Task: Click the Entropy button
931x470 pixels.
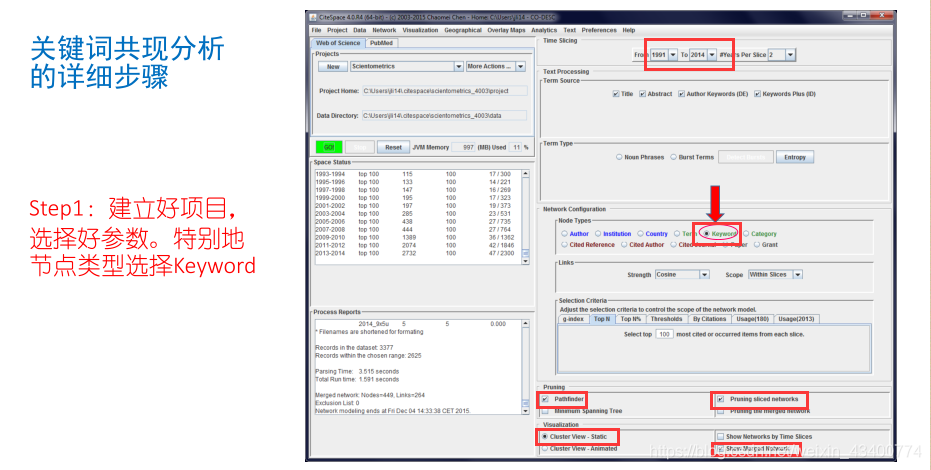Action: [794, 157]
